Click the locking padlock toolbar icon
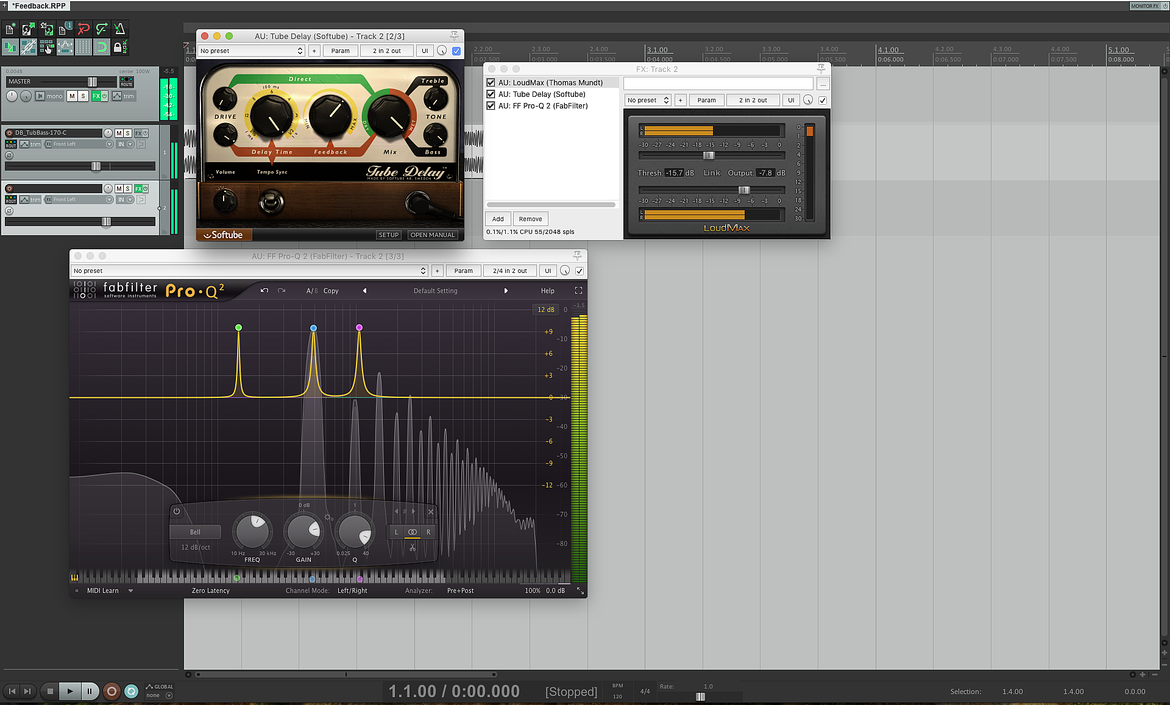The height and width of the screenshot is (705, 1170). pyautogui.click(x=118, y=47)
